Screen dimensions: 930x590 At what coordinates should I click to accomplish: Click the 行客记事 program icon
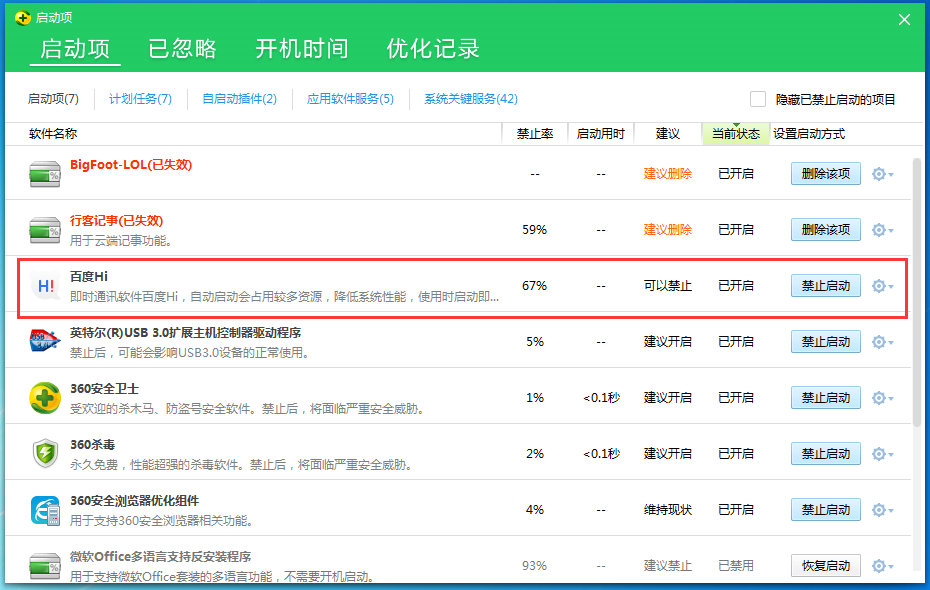click(x=44, y=229)
